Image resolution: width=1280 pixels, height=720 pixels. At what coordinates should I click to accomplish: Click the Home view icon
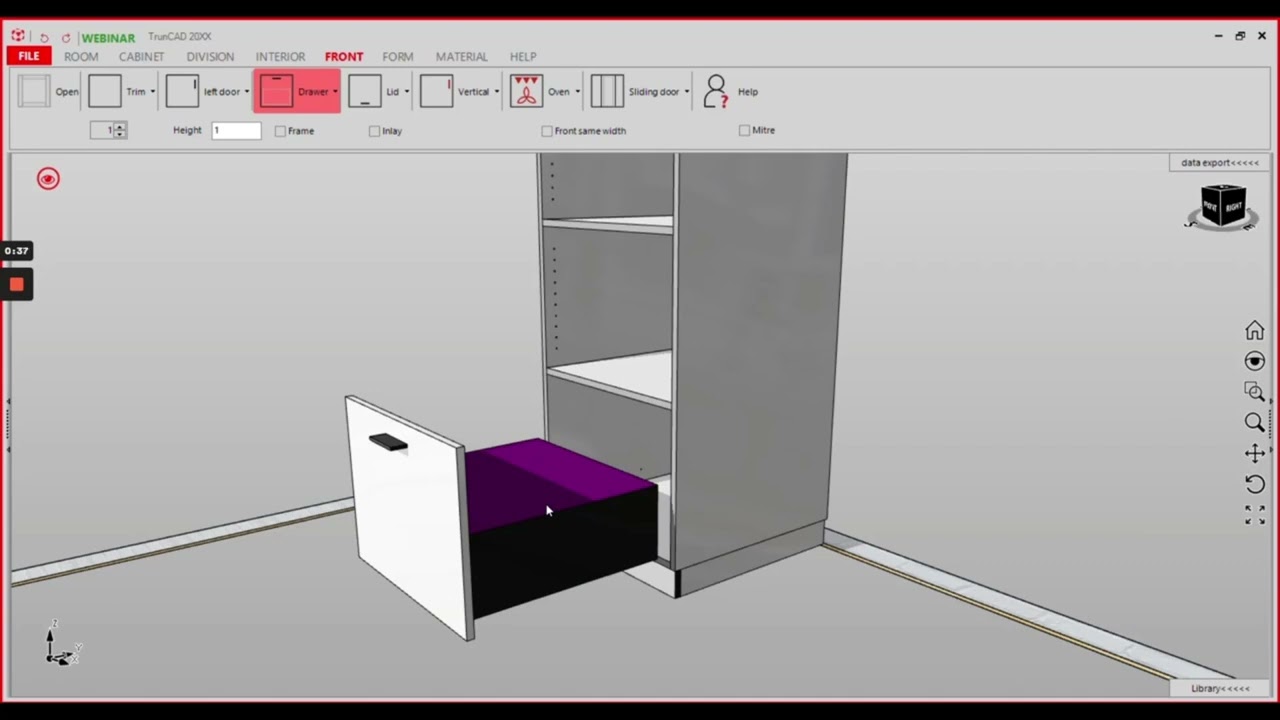(1254, 330)
